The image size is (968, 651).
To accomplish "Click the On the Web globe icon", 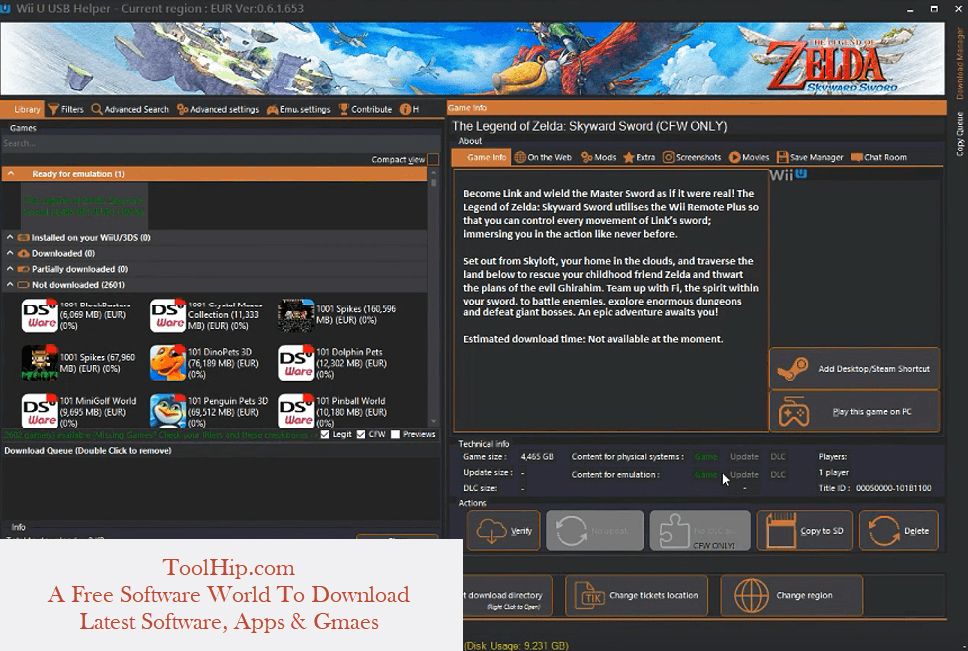I will coord(520,157).
